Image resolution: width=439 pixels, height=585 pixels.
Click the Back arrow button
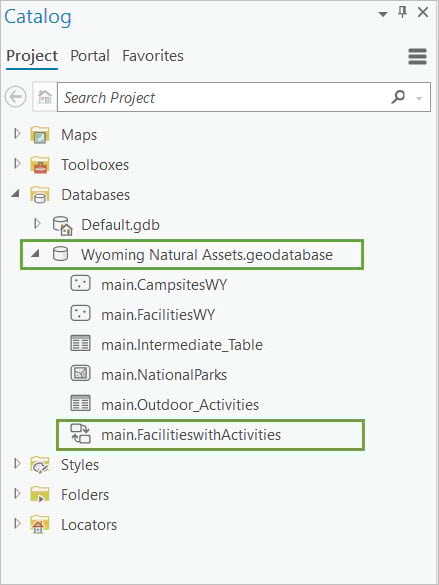point(16,97)
